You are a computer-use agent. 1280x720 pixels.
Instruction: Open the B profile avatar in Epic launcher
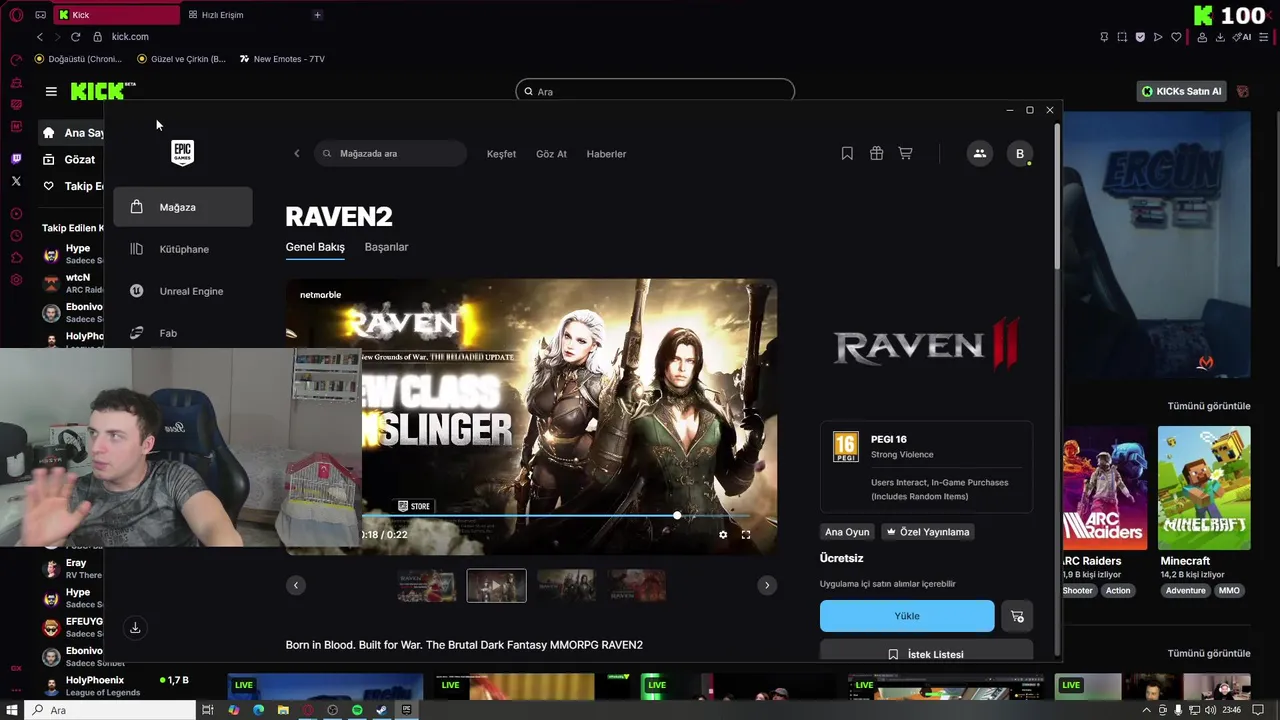point(1019,153)
